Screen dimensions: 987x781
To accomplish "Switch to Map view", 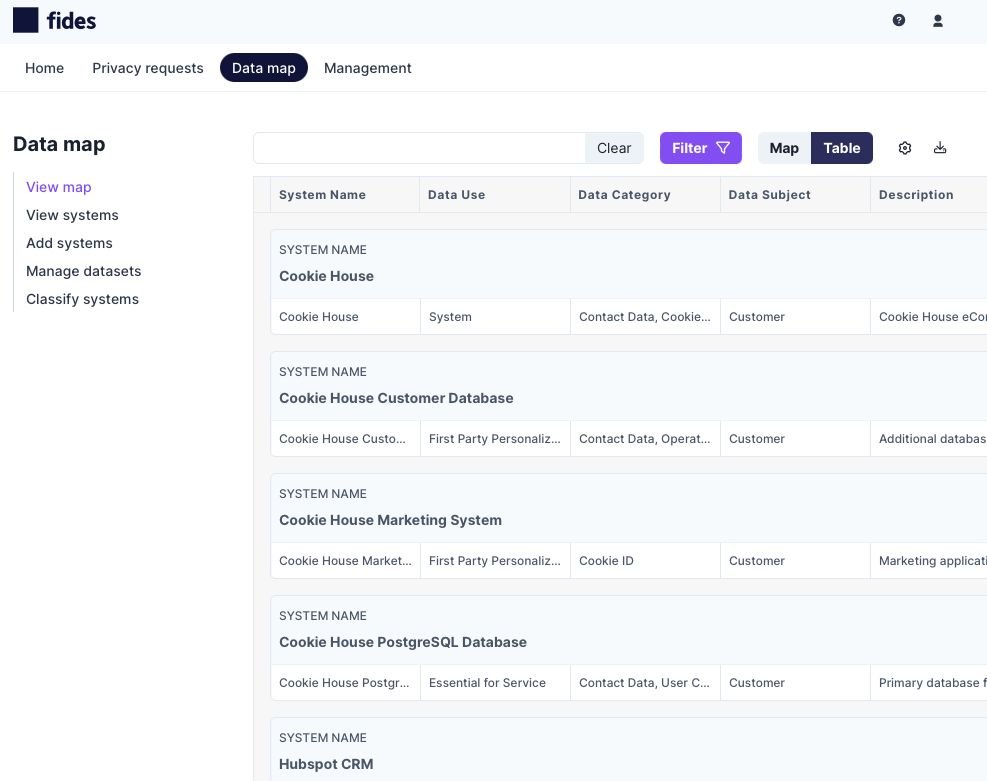I will pos(784,148).
